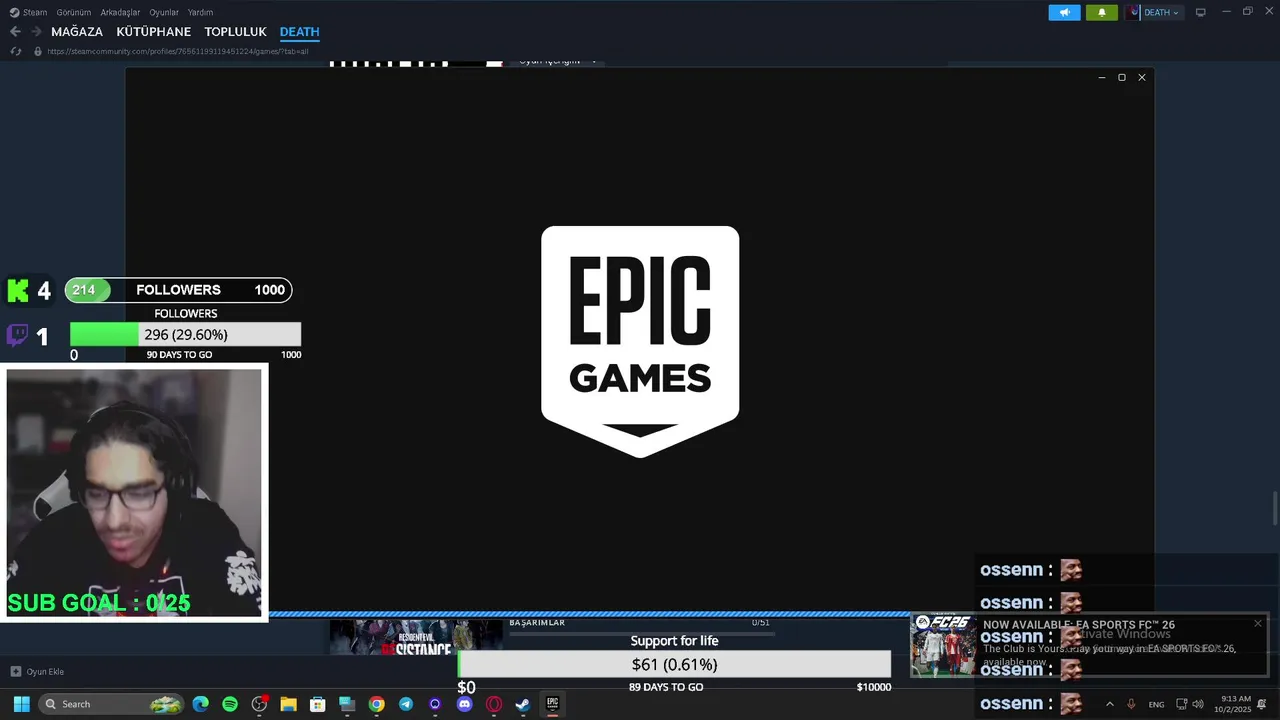Close the Epic Games launcher window
Image resolution: width=1280 pixels, height=720 pixels.
pyautogui.click(x=1142, y=77)
